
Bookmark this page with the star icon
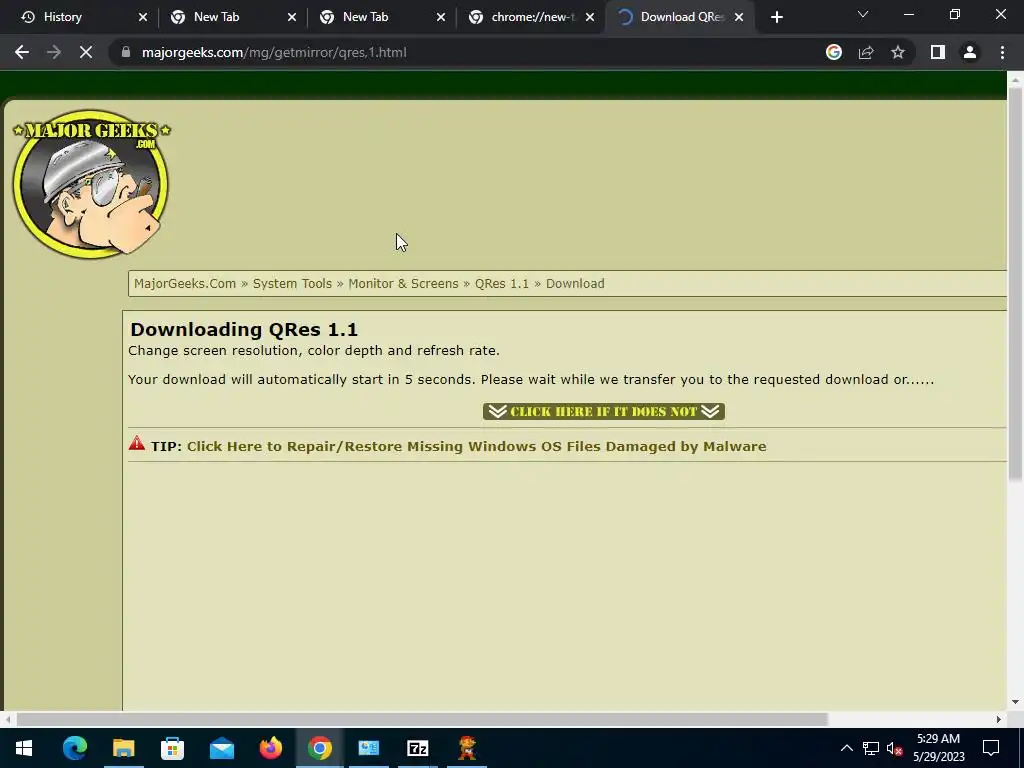pos(898,52)
